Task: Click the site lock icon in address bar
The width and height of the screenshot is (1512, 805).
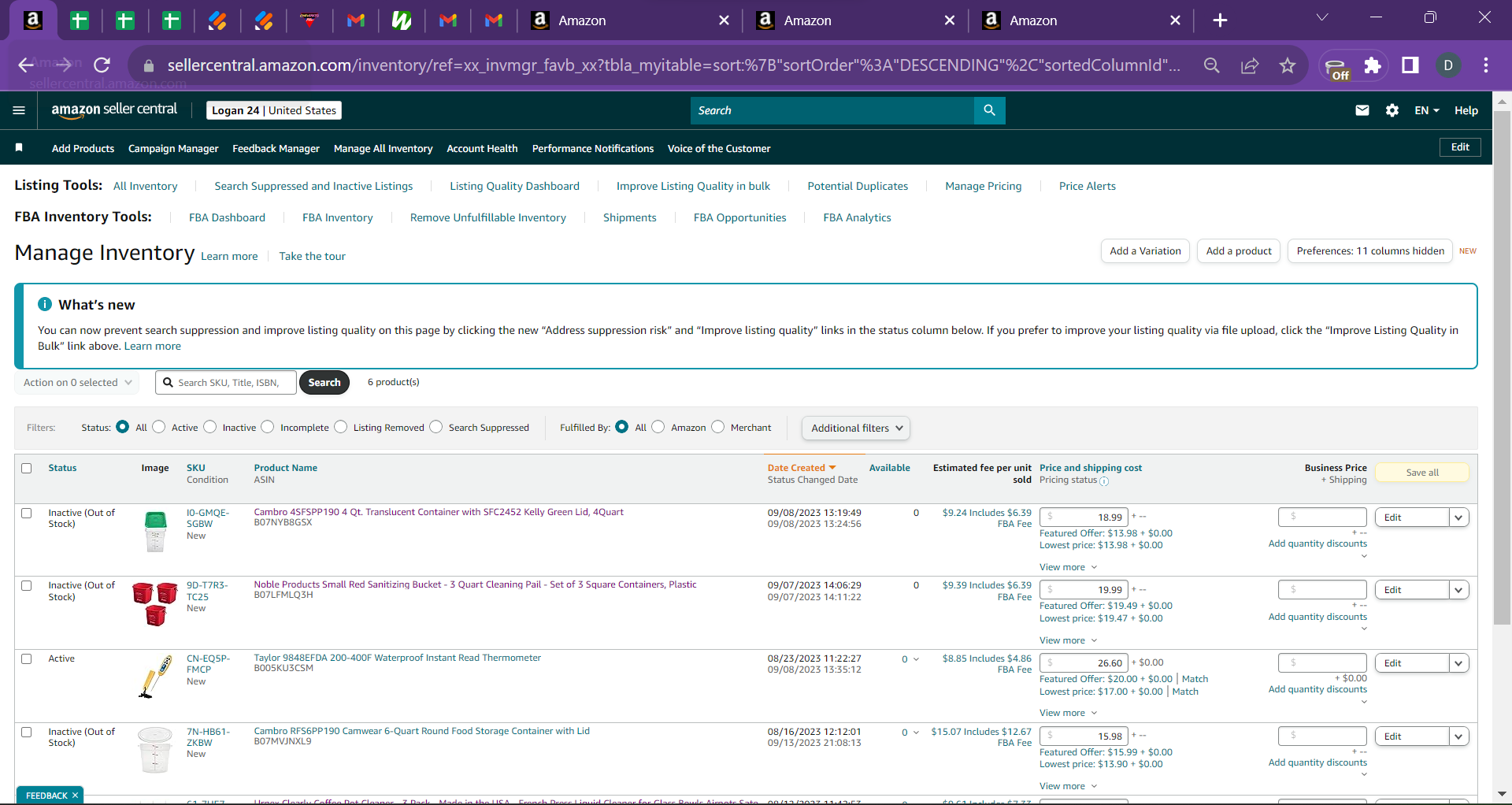Action: (147, 65)
